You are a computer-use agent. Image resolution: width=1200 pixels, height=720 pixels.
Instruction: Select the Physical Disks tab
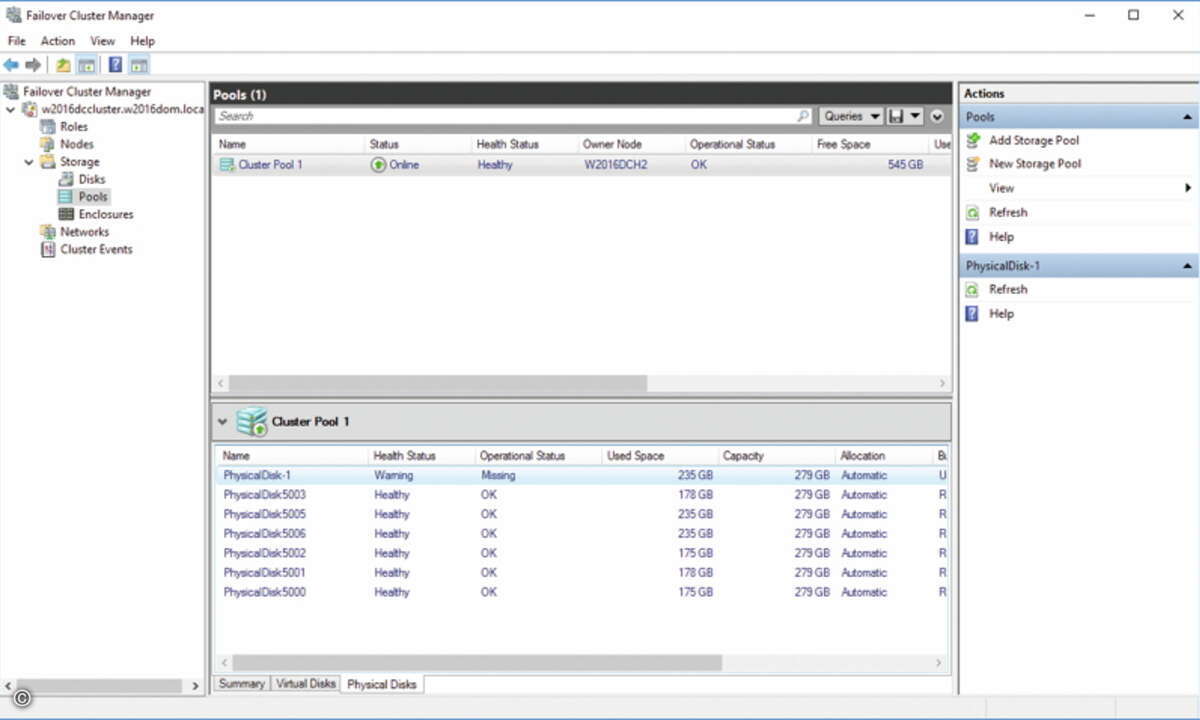tap(381, 684)
